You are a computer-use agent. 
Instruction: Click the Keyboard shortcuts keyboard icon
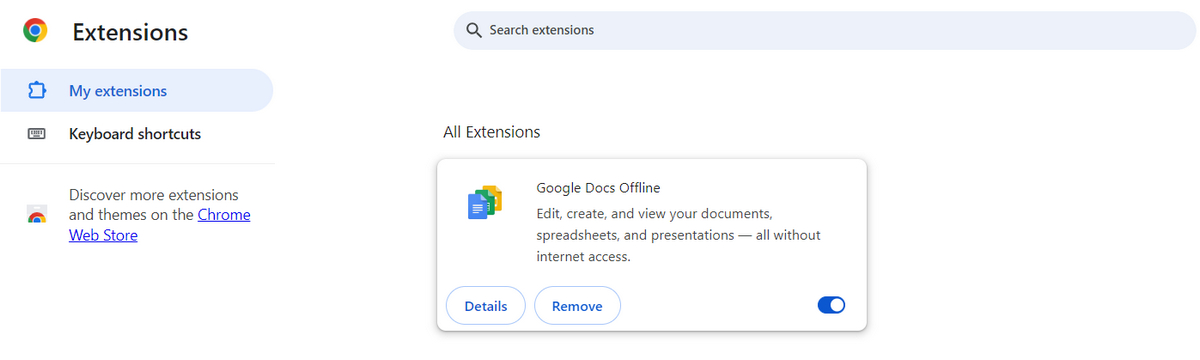[37, 134]
